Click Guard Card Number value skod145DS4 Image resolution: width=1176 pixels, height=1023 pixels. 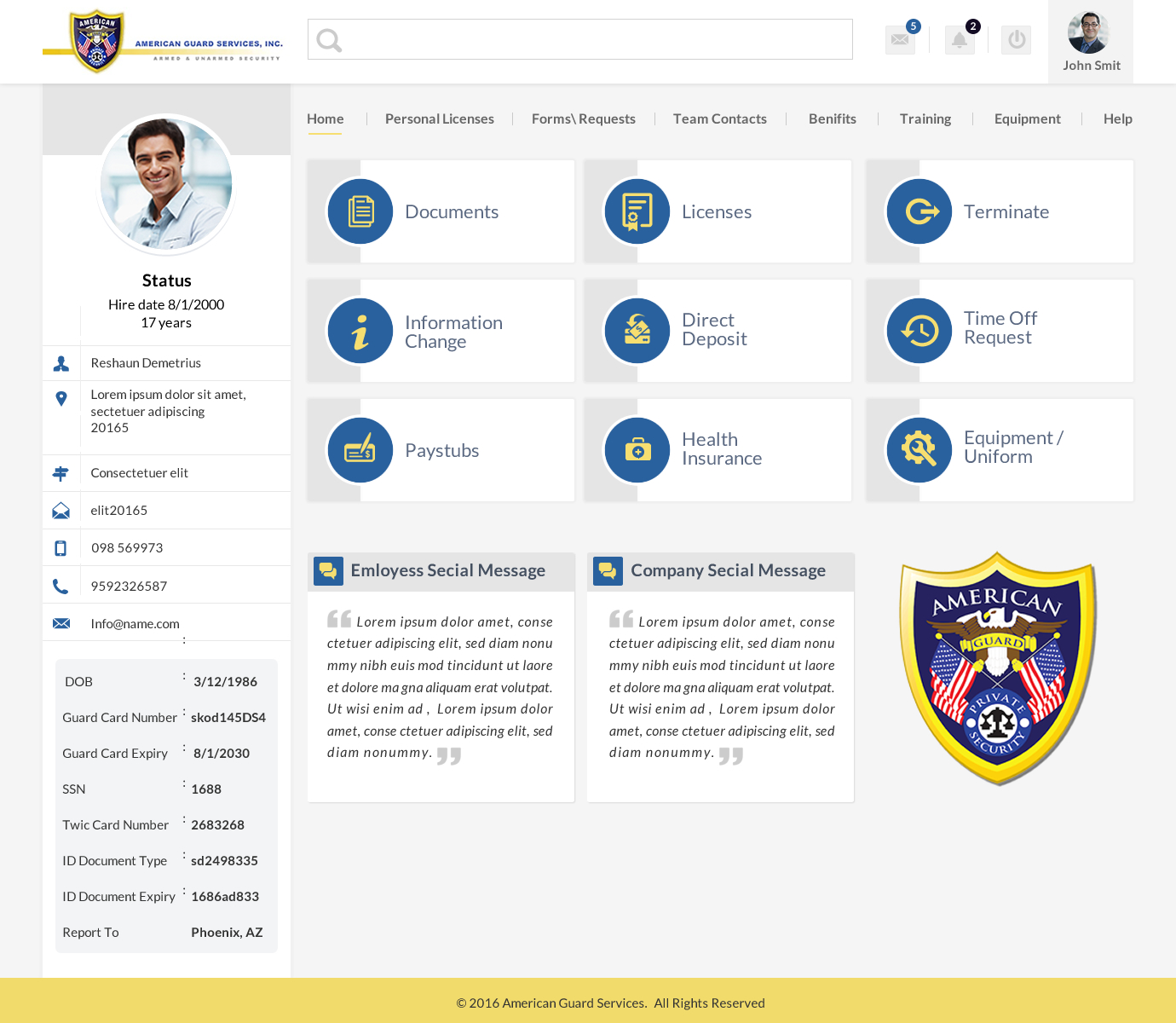pos(228,718)
